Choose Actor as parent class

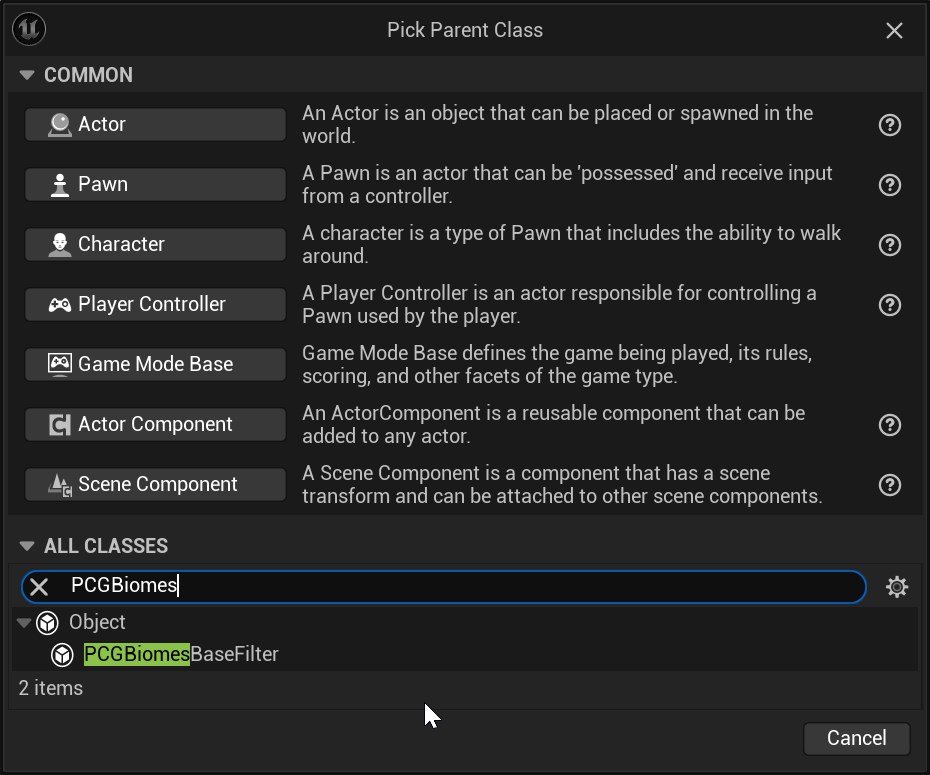point(155,125)
